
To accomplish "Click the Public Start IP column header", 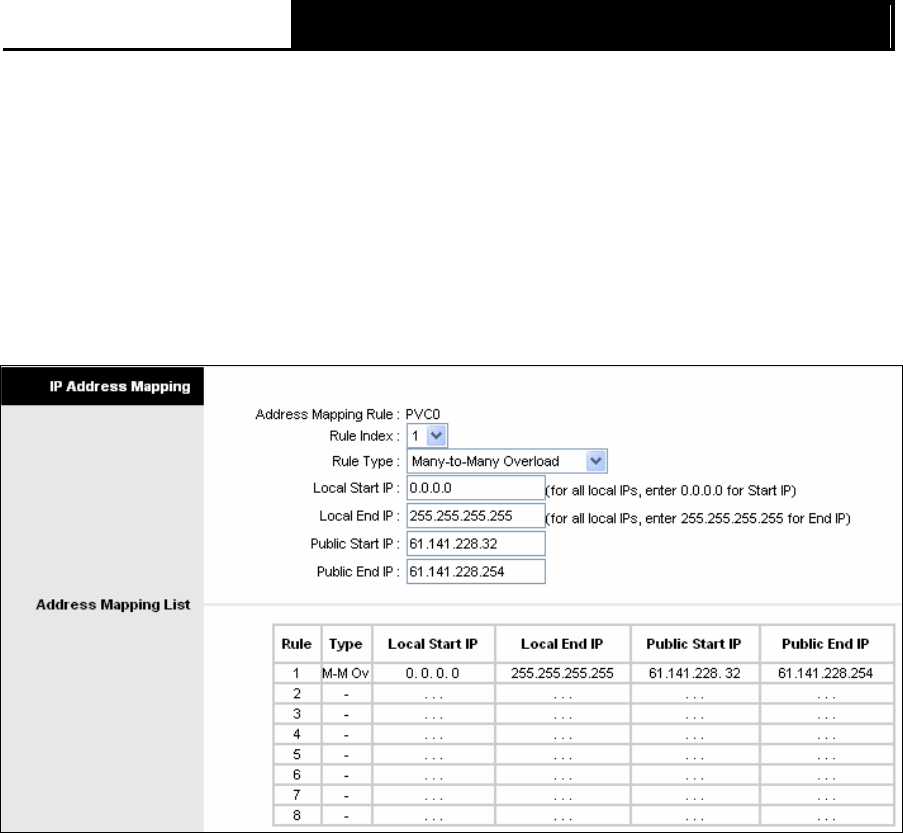I will [694, 644].
